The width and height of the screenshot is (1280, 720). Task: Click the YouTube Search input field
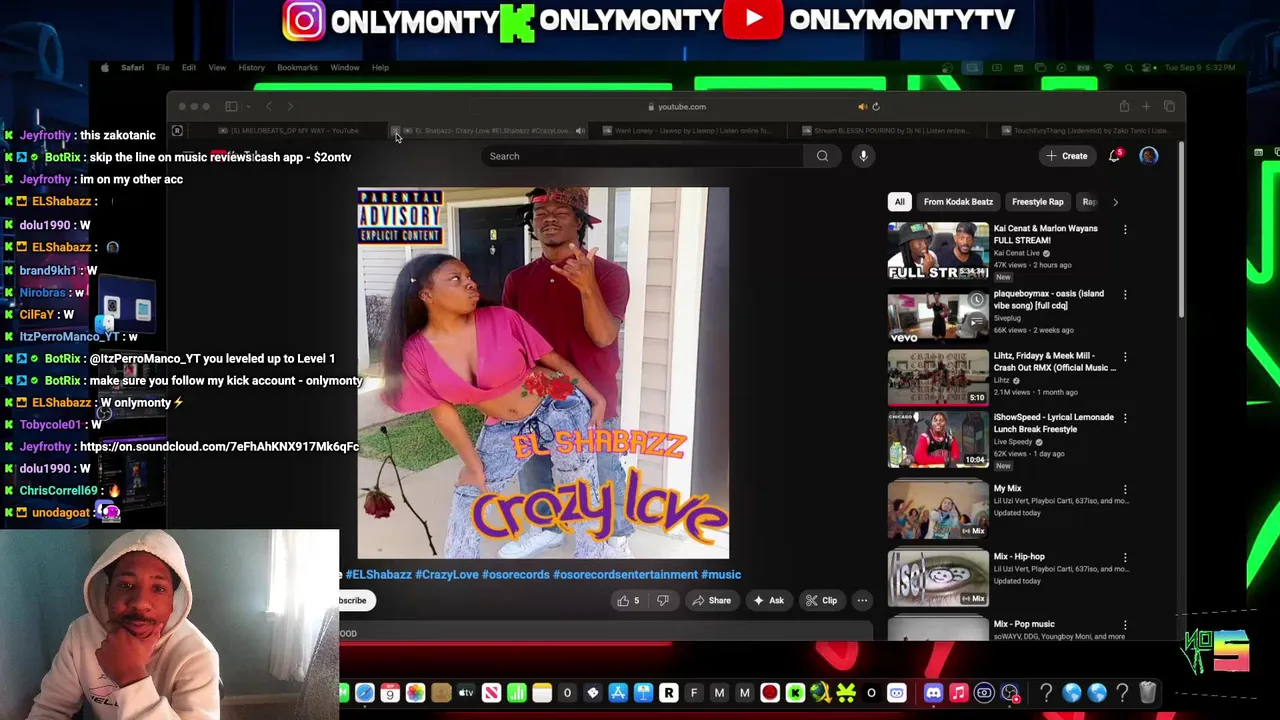640,156
